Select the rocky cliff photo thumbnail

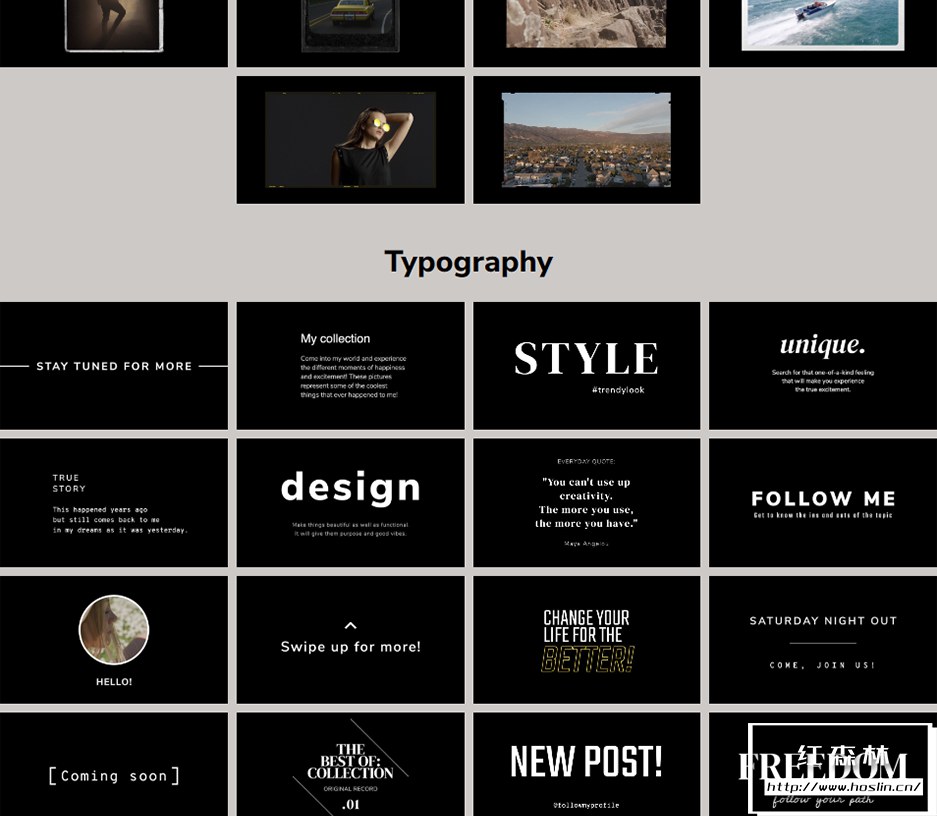pos(586,33)
